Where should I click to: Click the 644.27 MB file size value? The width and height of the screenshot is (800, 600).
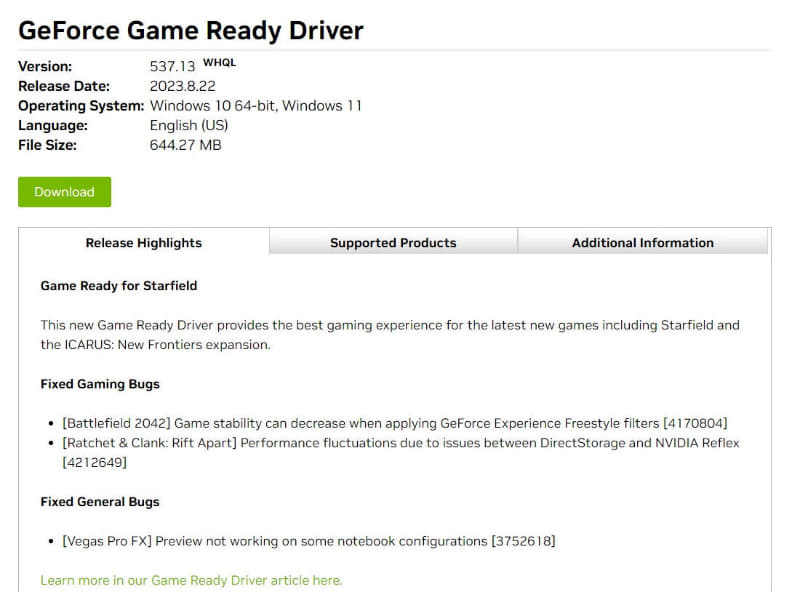[x=186, y=145]
